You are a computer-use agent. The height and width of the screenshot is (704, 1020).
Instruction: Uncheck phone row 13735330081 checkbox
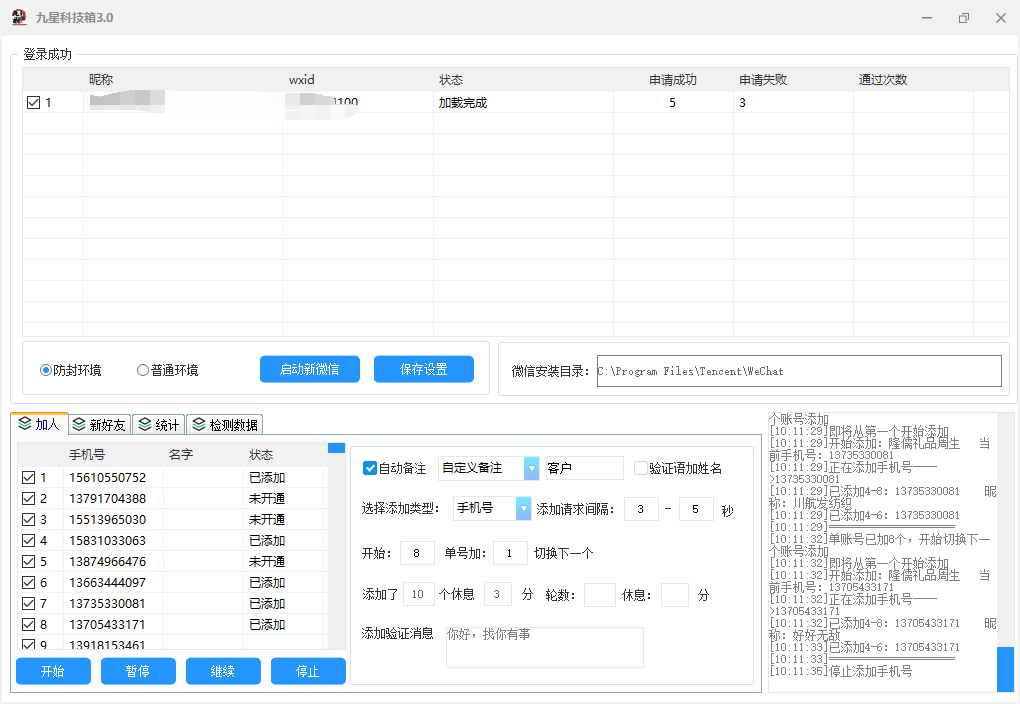tap(28, 603)
